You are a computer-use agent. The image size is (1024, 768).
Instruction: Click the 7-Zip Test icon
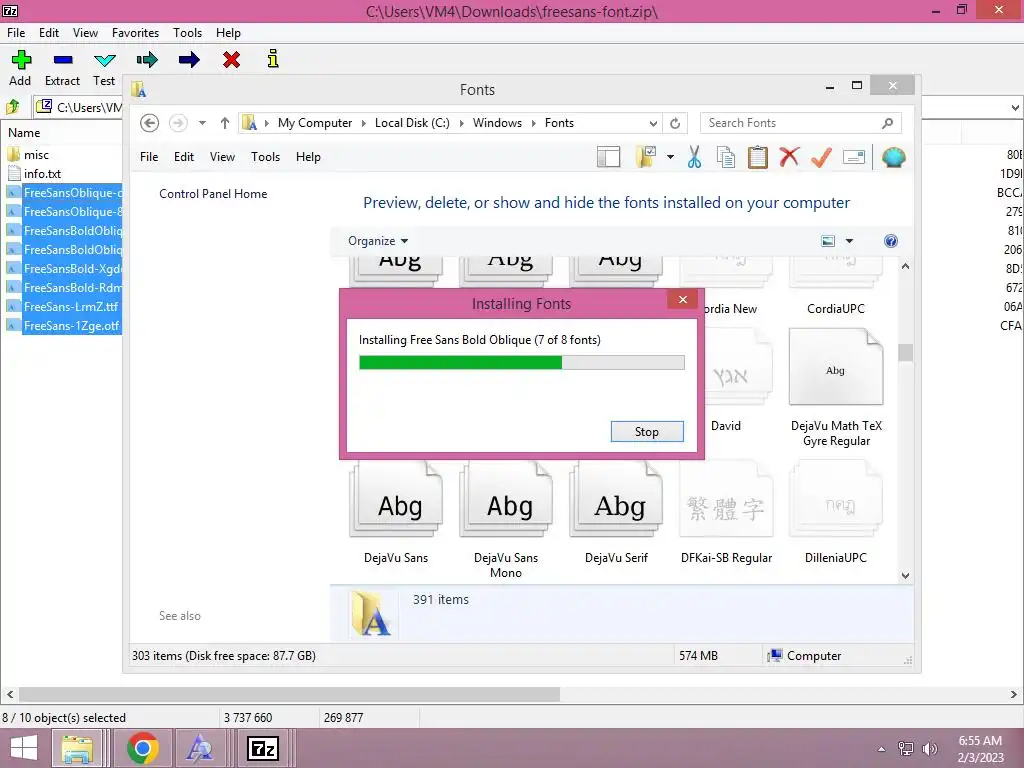point(104,60)
